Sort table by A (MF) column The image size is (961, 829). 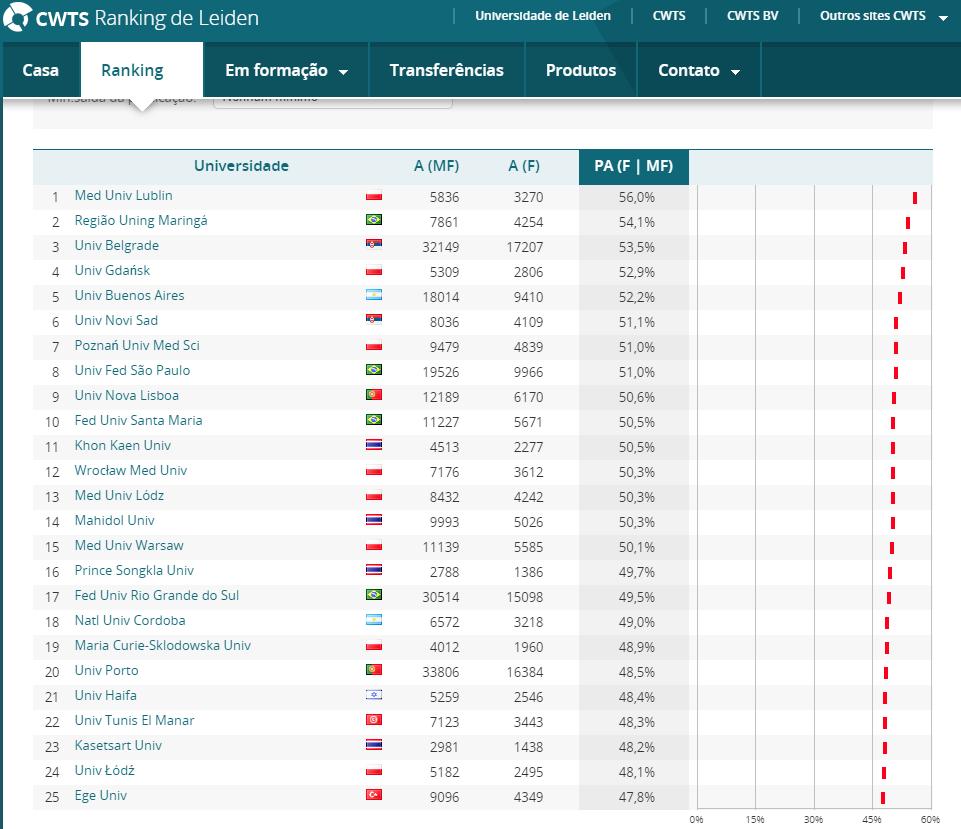coord(436,166)
